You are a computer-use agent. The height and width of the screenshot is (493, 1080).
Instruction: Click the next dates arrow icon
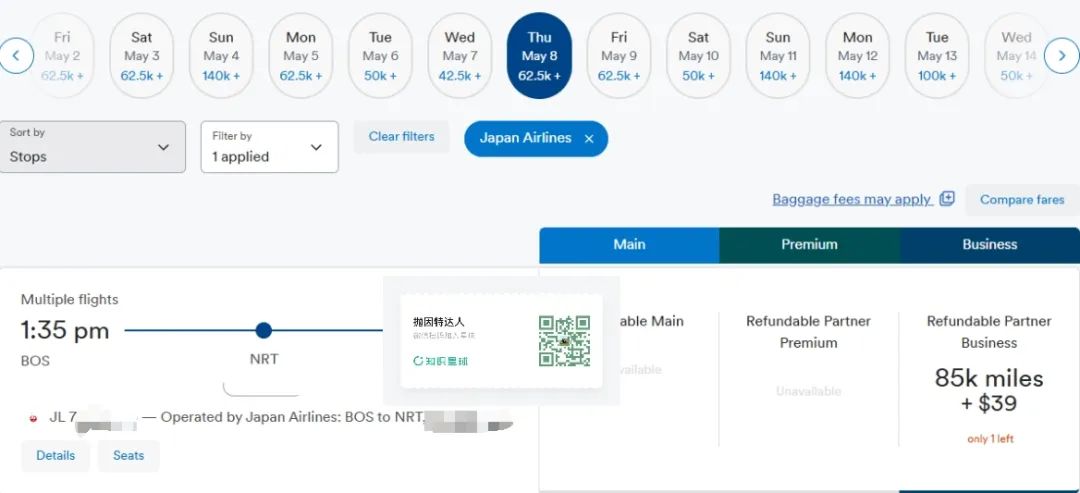1062,56
